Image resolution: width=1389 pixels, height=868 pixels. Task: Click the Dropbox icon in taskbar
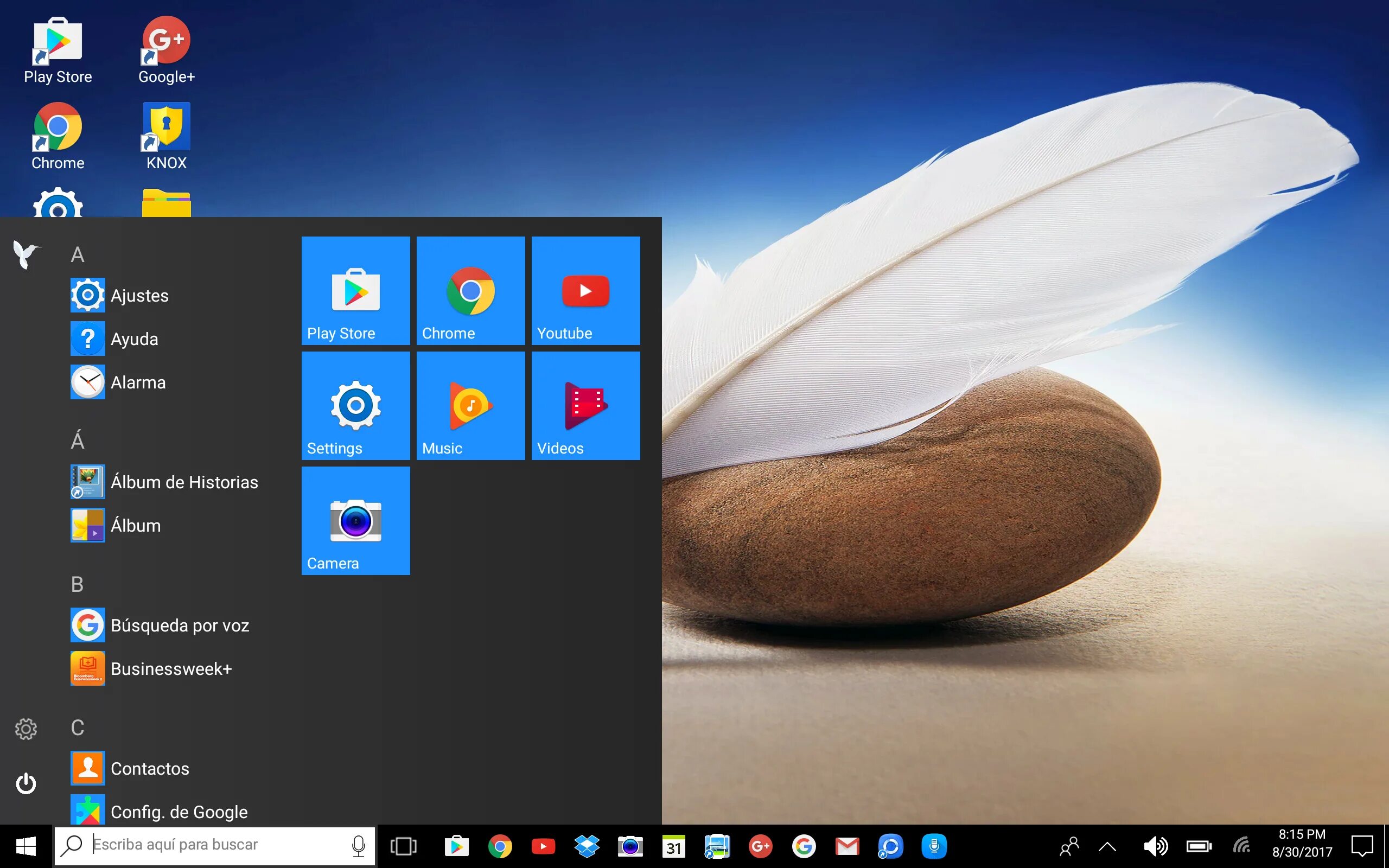point(587,846)
